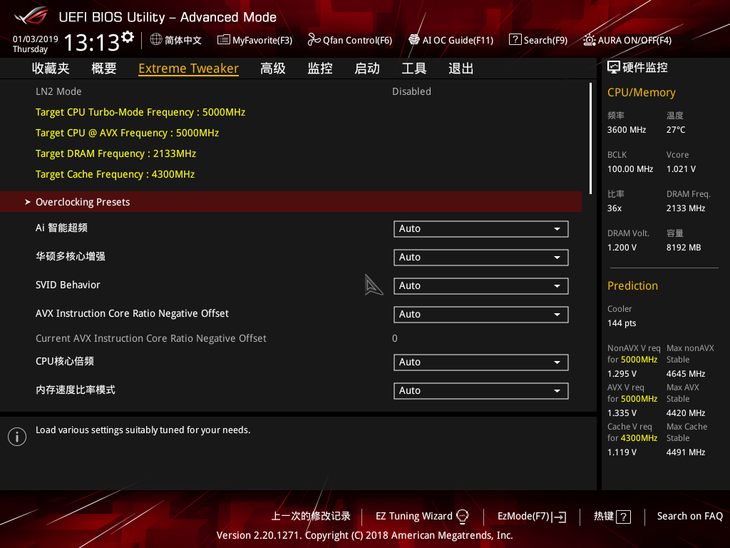Click 27°C temperature reading
730x548 pixels.
tap(676, 130)
